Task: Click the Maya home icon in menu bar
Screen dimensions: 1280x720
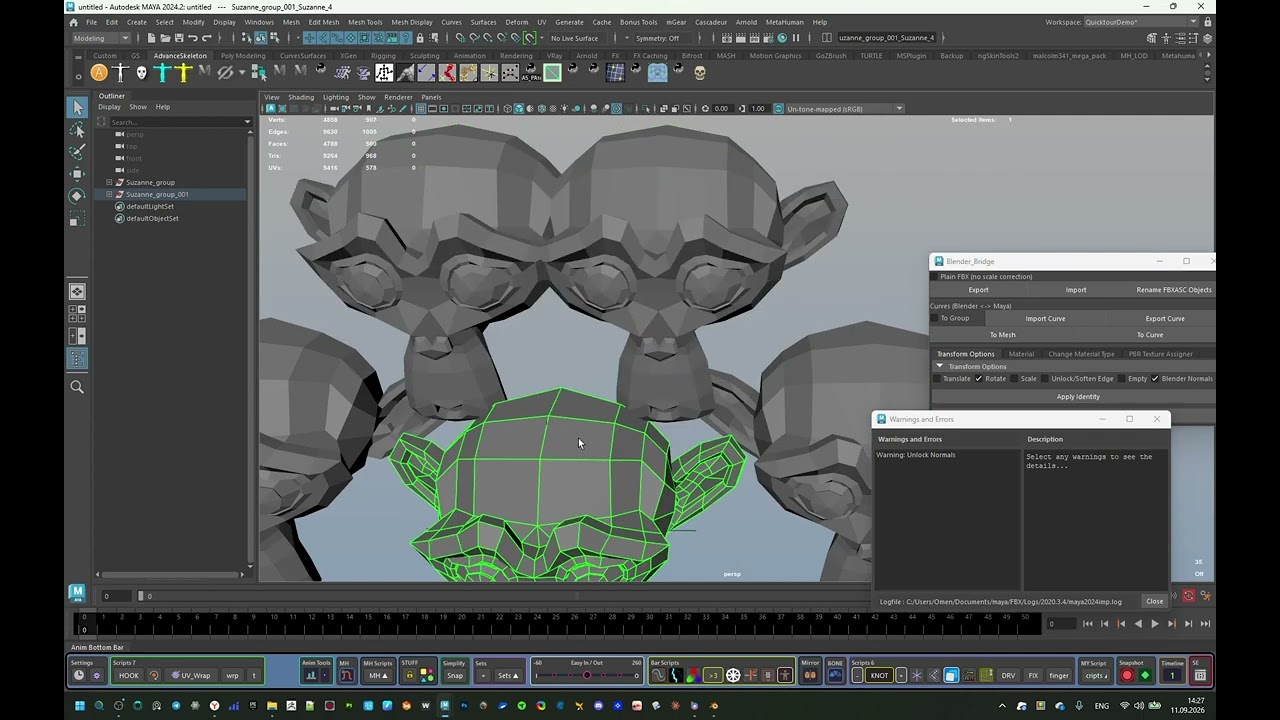Action: pyautogui.click(x=73, y=22)
